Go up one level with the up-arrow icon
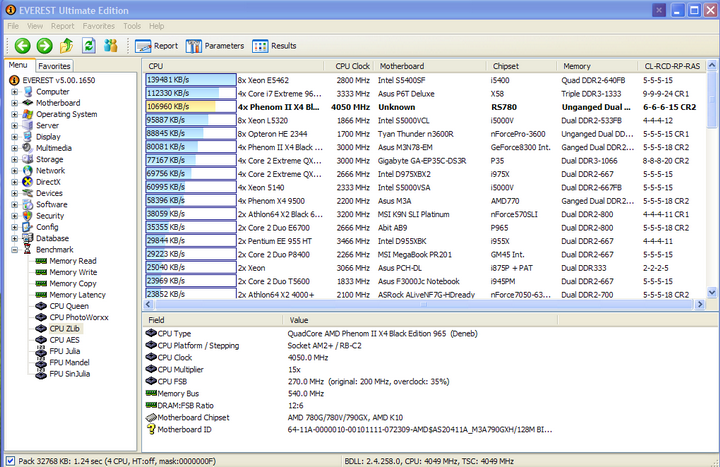 click(x=67, y=45)
